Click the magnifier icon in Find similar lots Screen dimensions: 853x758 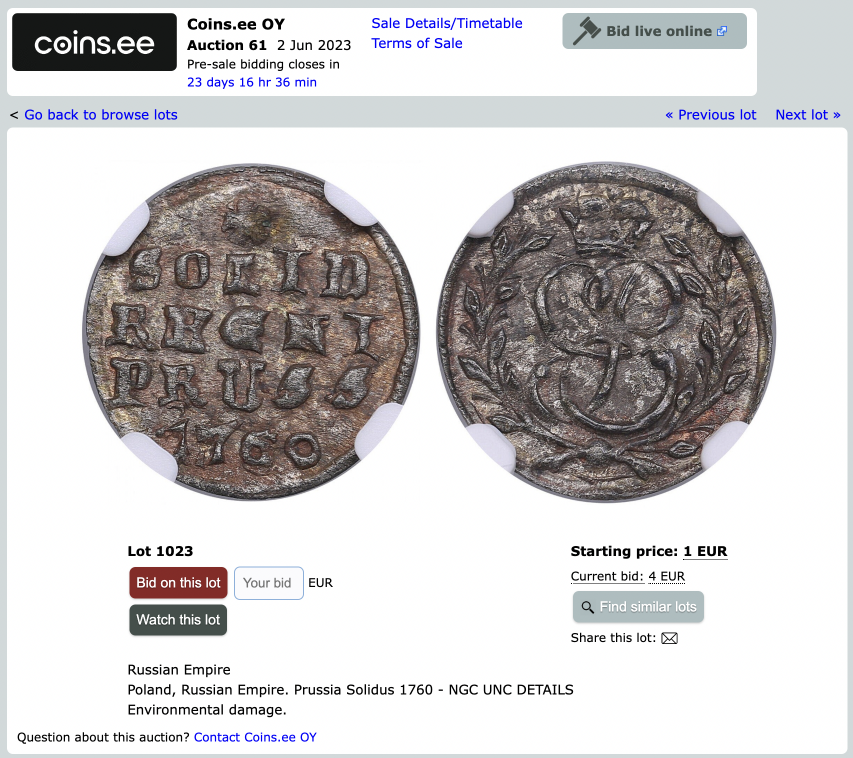pyautogui.click(x=587, y=607)
